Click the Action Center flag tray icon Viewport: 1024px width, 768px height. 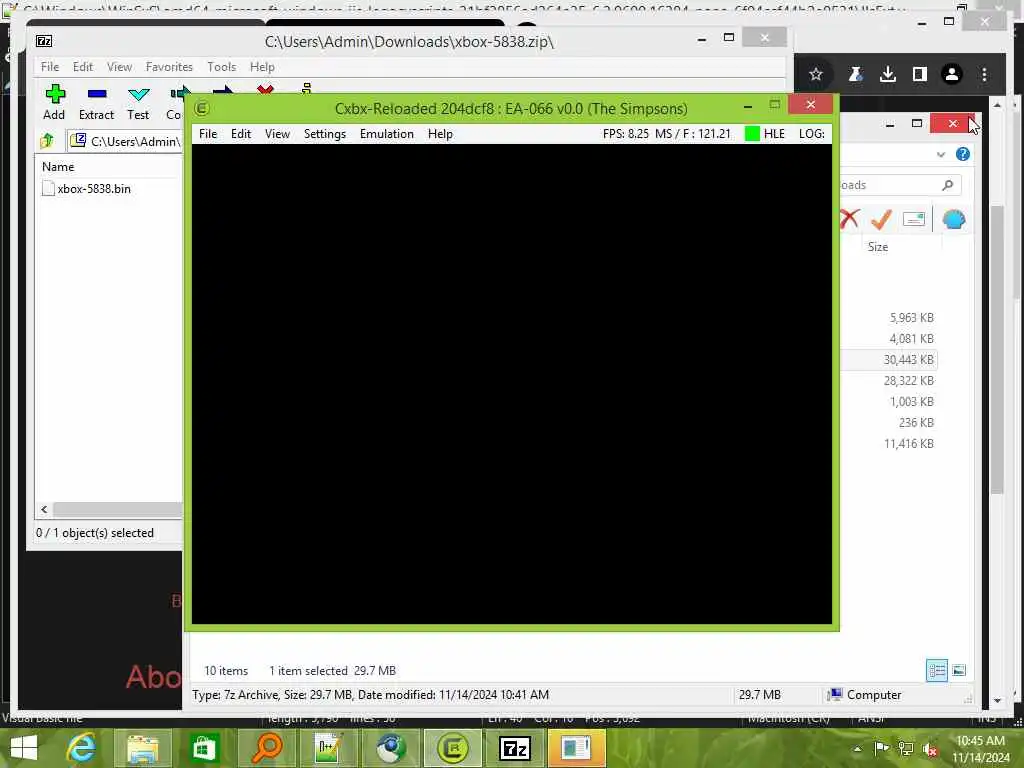[881, 748]
